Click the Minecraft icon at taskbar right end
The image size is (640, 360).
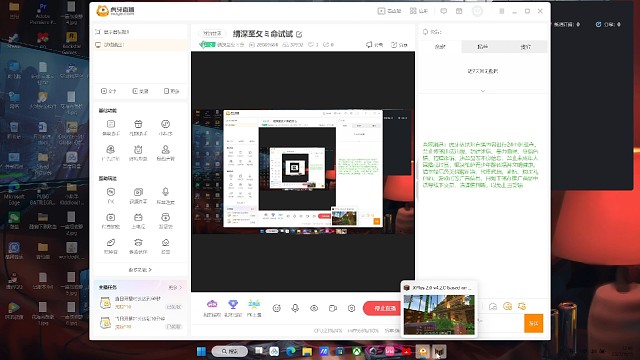click(439, 351)
